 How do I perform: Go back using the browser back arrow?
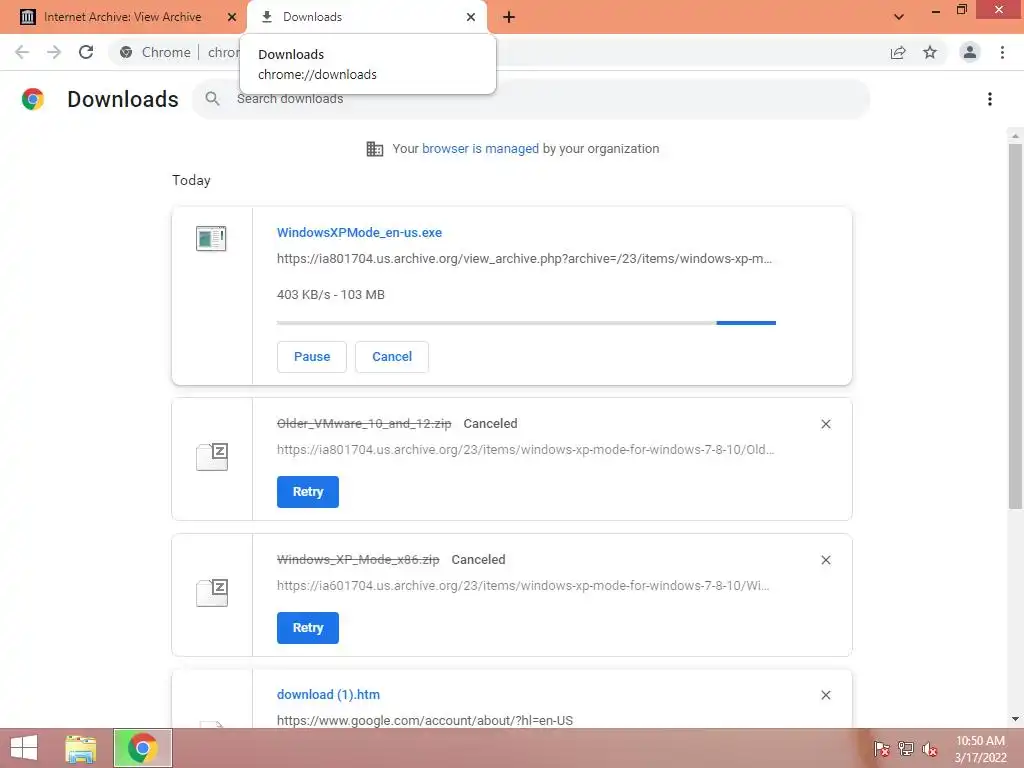(x=22, y=52)
